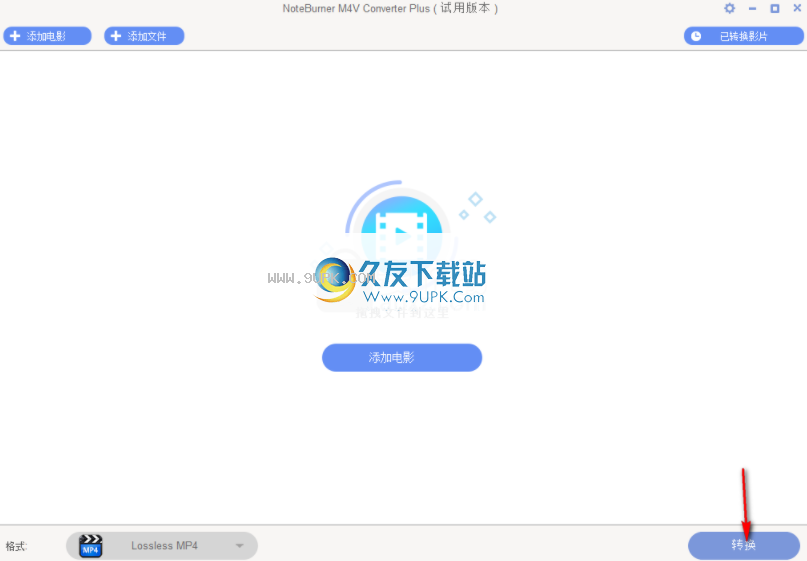Close the NoteBurner window

point(797,8)
